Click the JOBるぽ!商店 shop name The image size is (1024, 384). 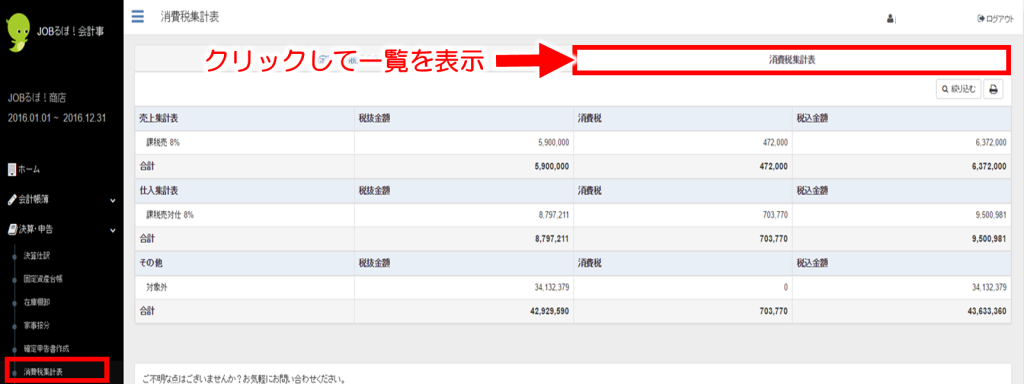[37, 97]
